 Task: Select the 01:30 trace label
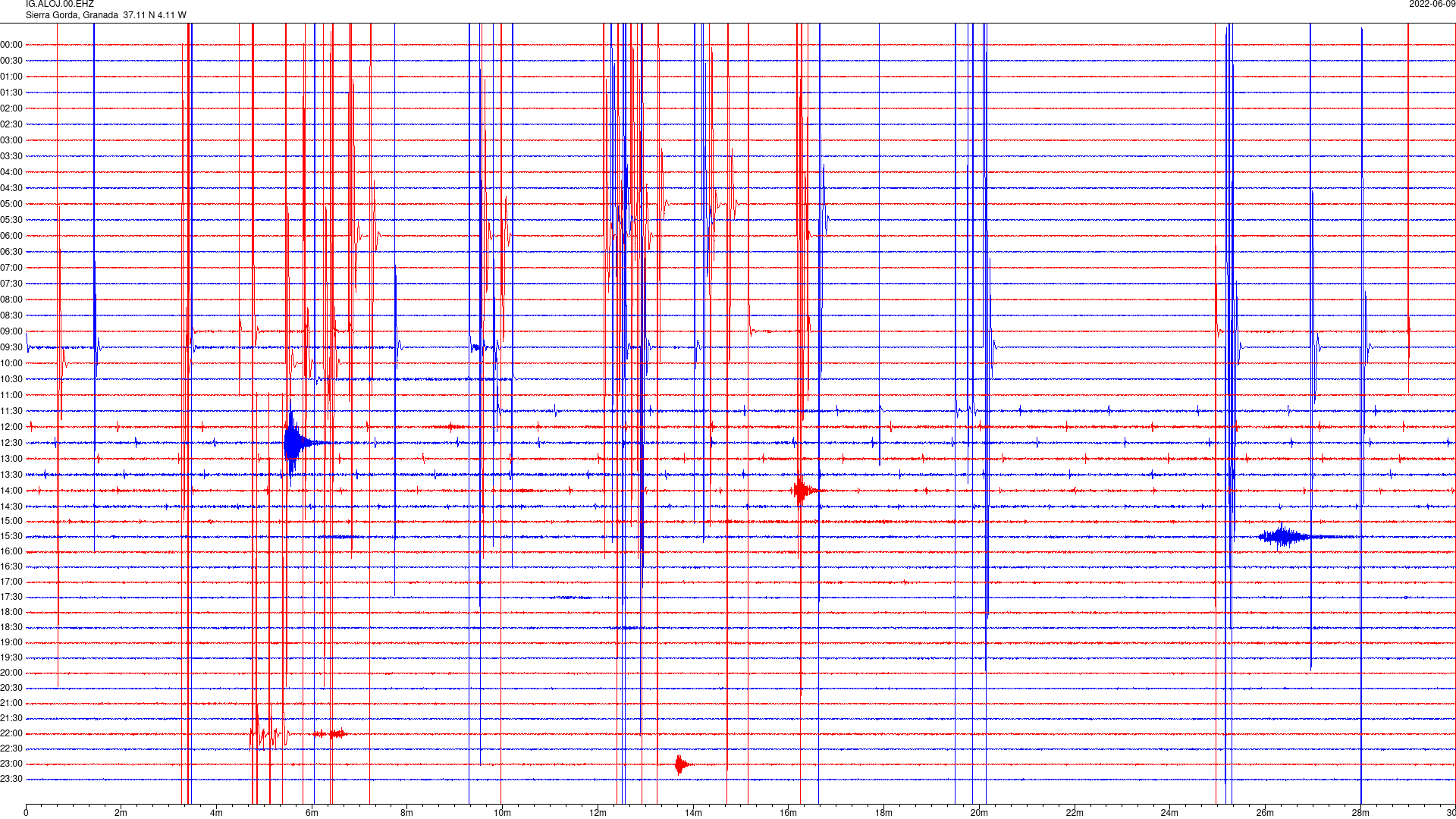coord(11,93)
